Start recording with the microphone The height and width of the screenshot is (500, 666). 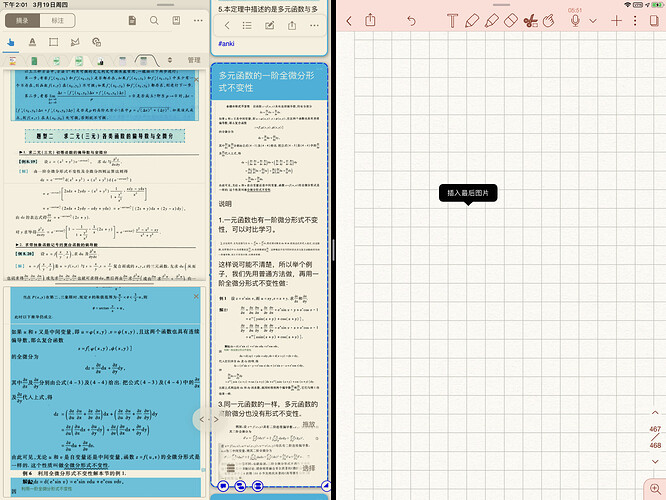click(575, 21)
